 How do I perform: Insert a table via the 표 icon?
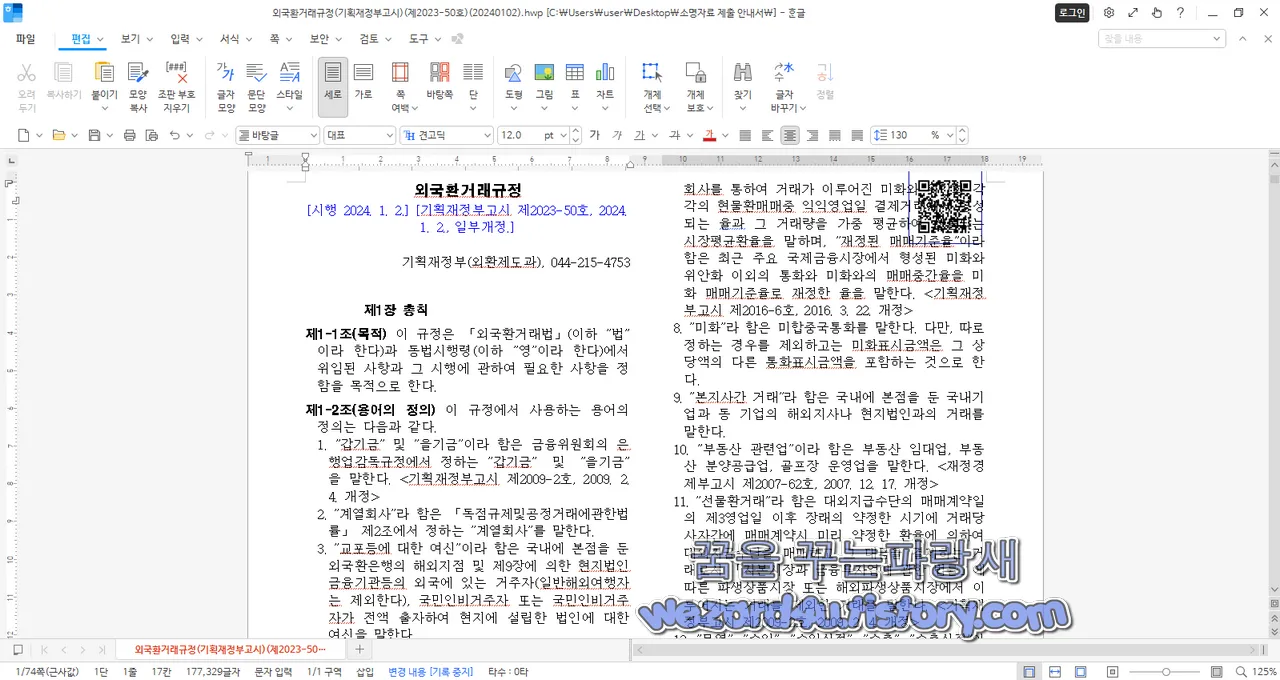click(x=575, y=80)
